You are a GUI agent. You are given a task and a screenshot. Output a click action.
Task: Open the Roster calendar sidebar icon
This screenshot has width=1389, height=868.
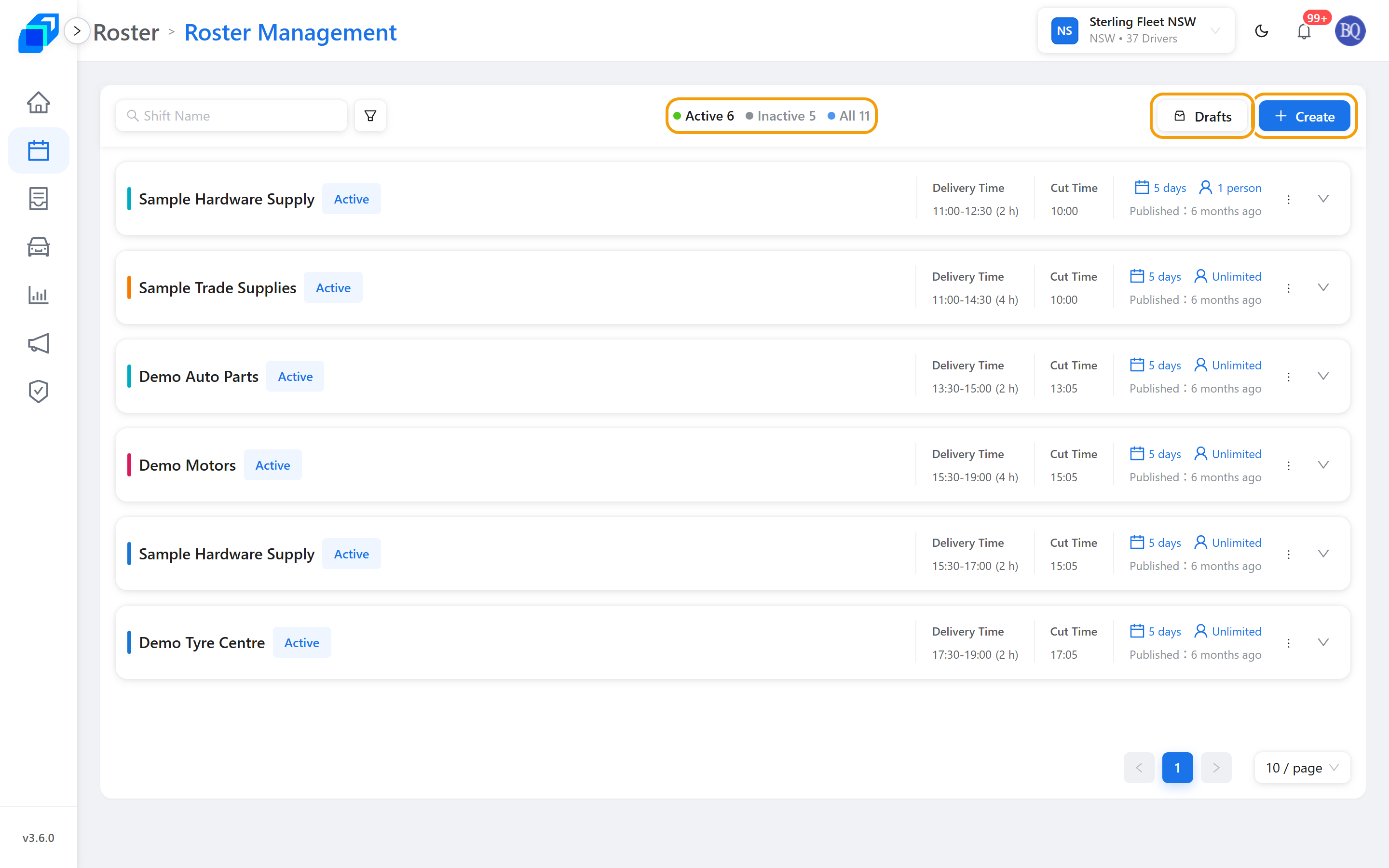coord(39,150)
